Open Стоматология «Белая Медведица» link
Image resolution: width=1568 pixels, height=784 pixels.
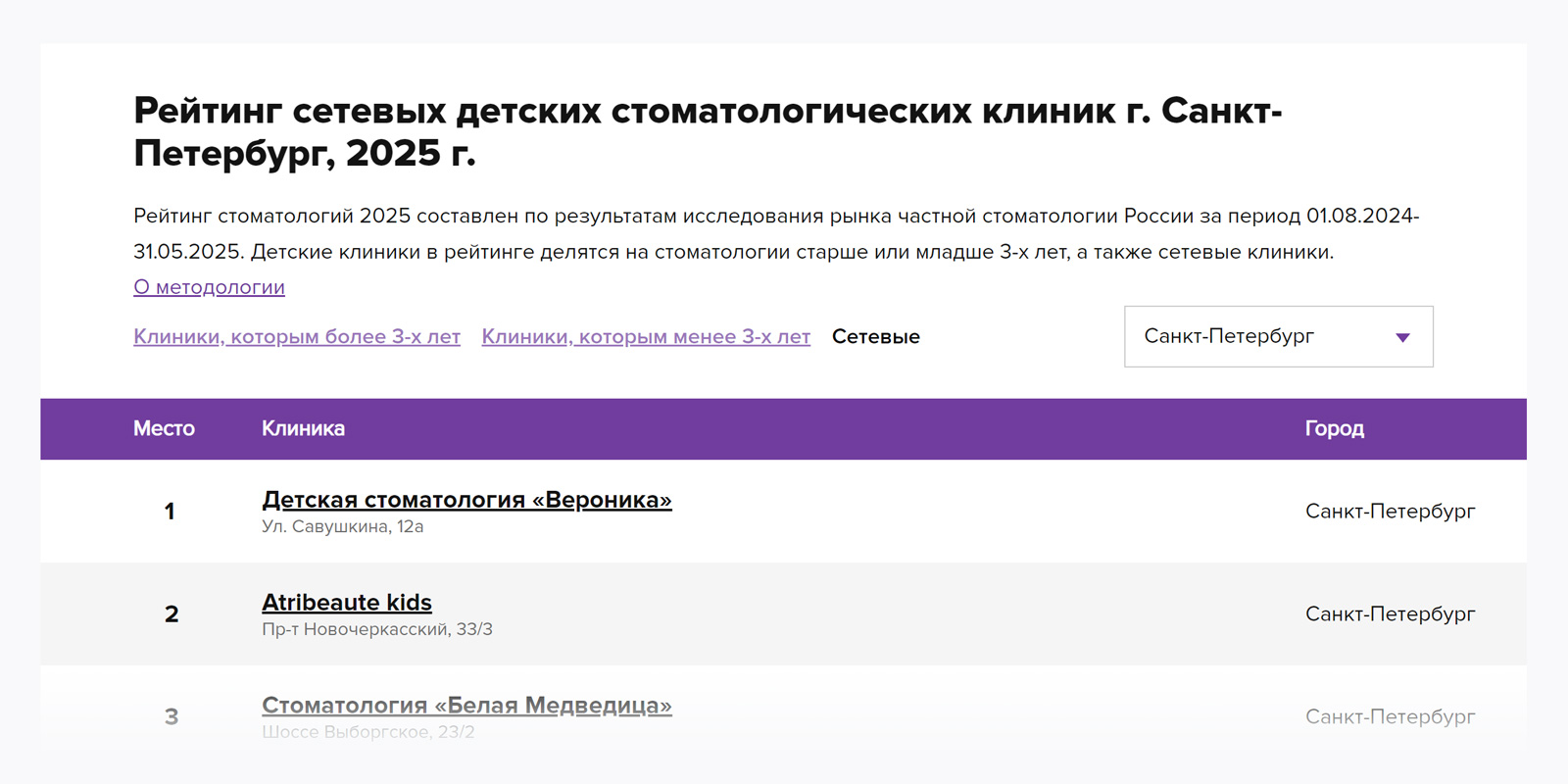tap(466, 705)
